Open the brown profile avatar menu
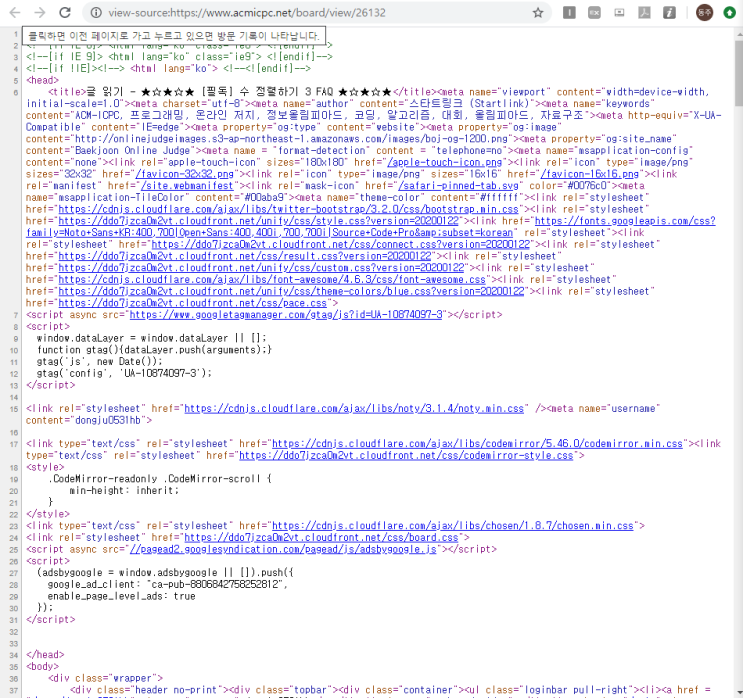 (x=704, y=13)
